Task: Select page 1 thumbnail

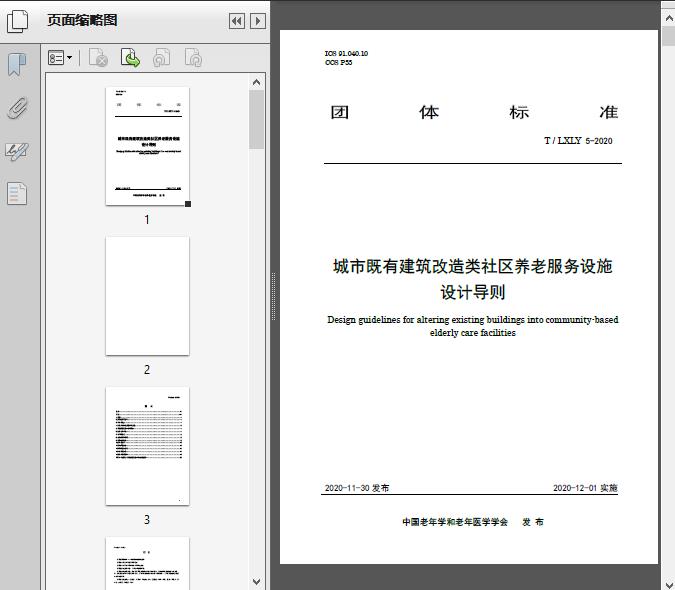Action: pyautogui.click(x=147, y=146)
